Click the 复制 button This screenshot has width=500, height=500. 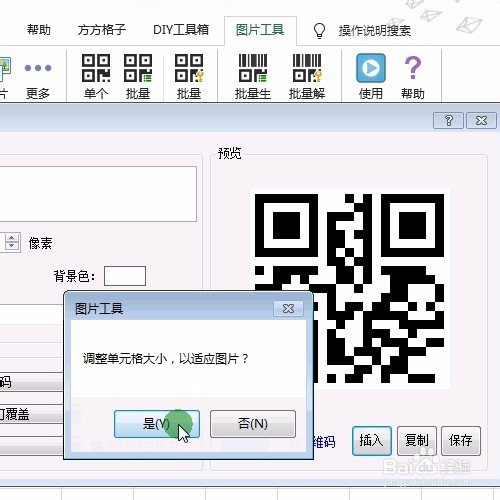coord(417,441)
